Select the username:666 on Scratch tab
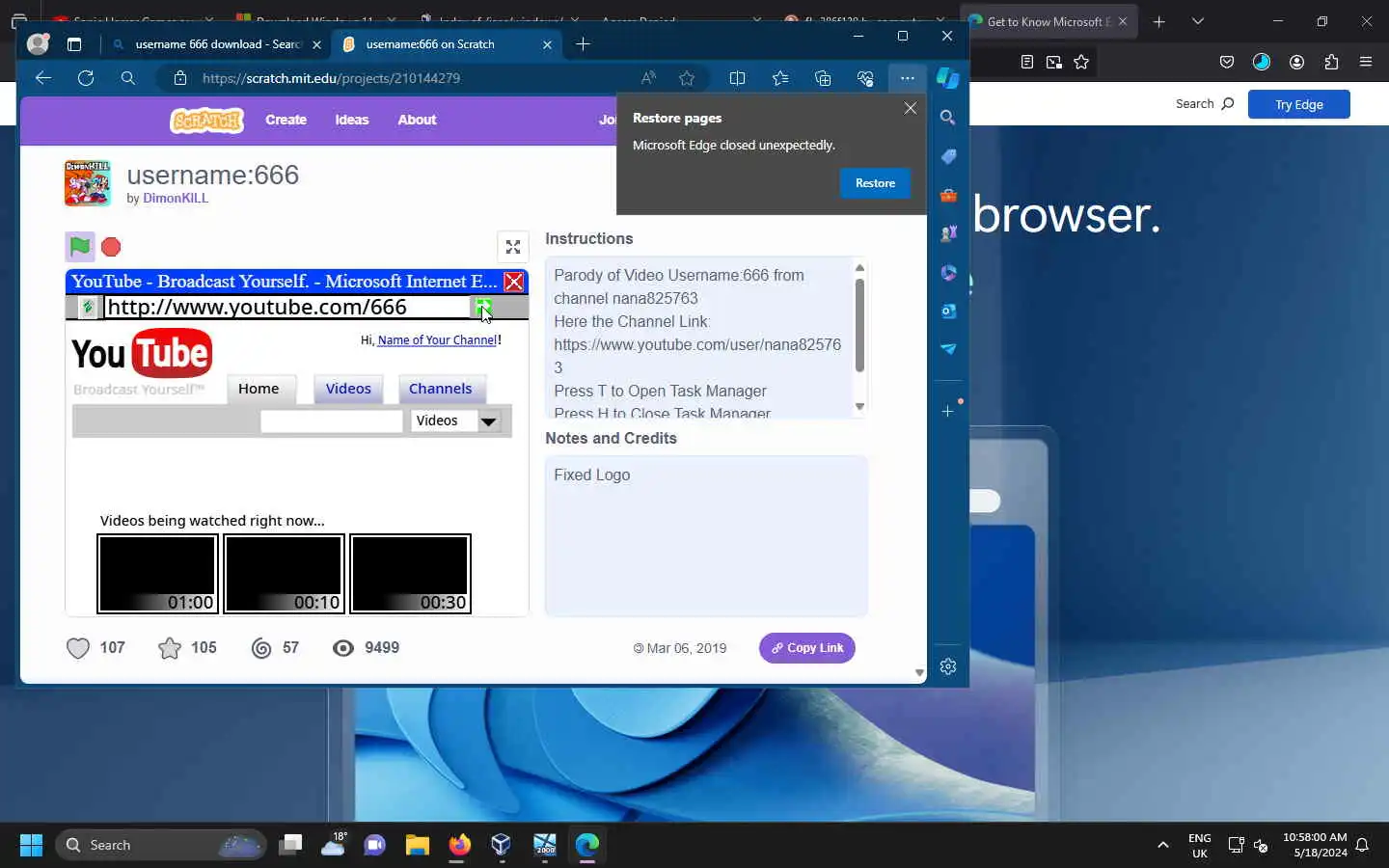The image size is (1389, 868). tap(446, 44)
